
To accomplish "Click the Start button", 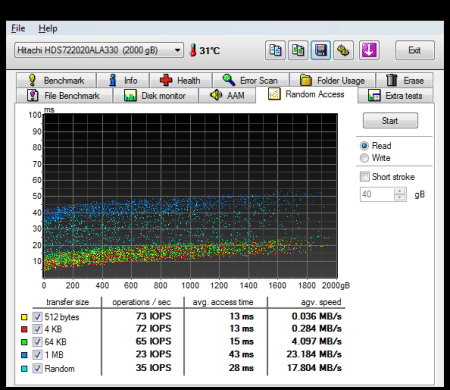I will tap(390, 120).
